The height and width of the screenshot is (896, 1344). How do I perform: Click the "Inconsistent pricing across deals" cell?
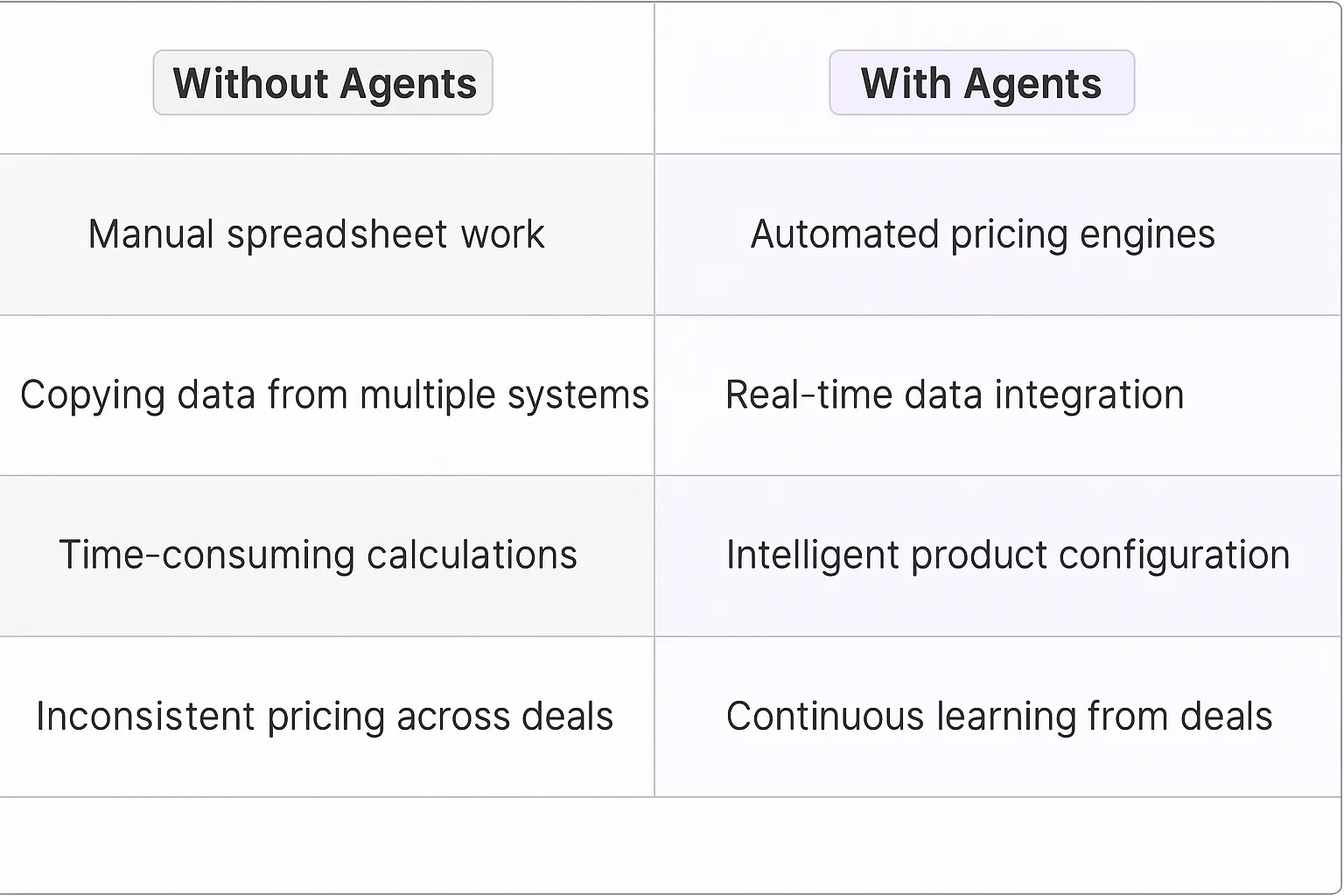coord(325,717)
